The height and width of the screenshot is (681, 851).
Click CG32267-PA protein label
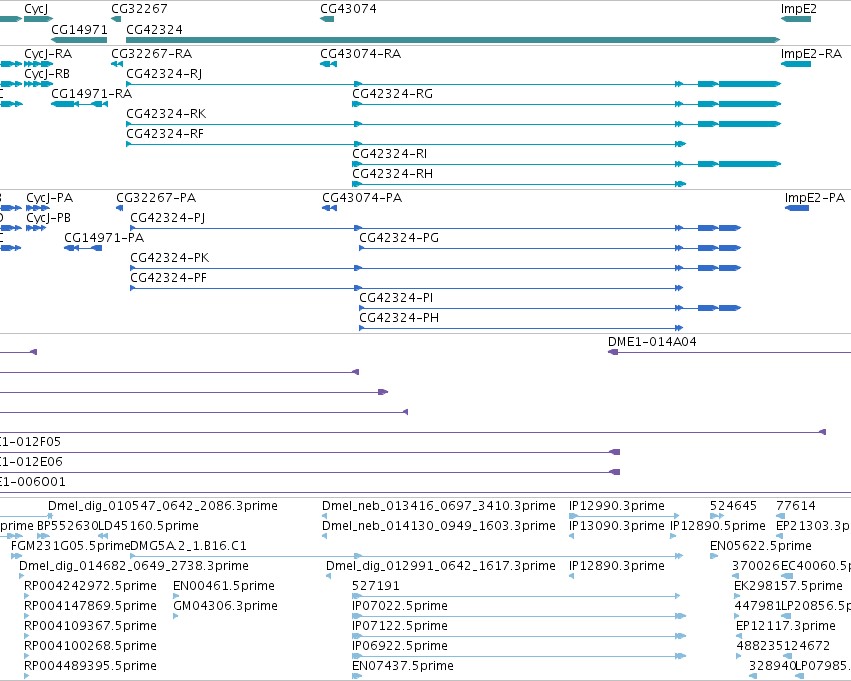[x=156, y=198]
